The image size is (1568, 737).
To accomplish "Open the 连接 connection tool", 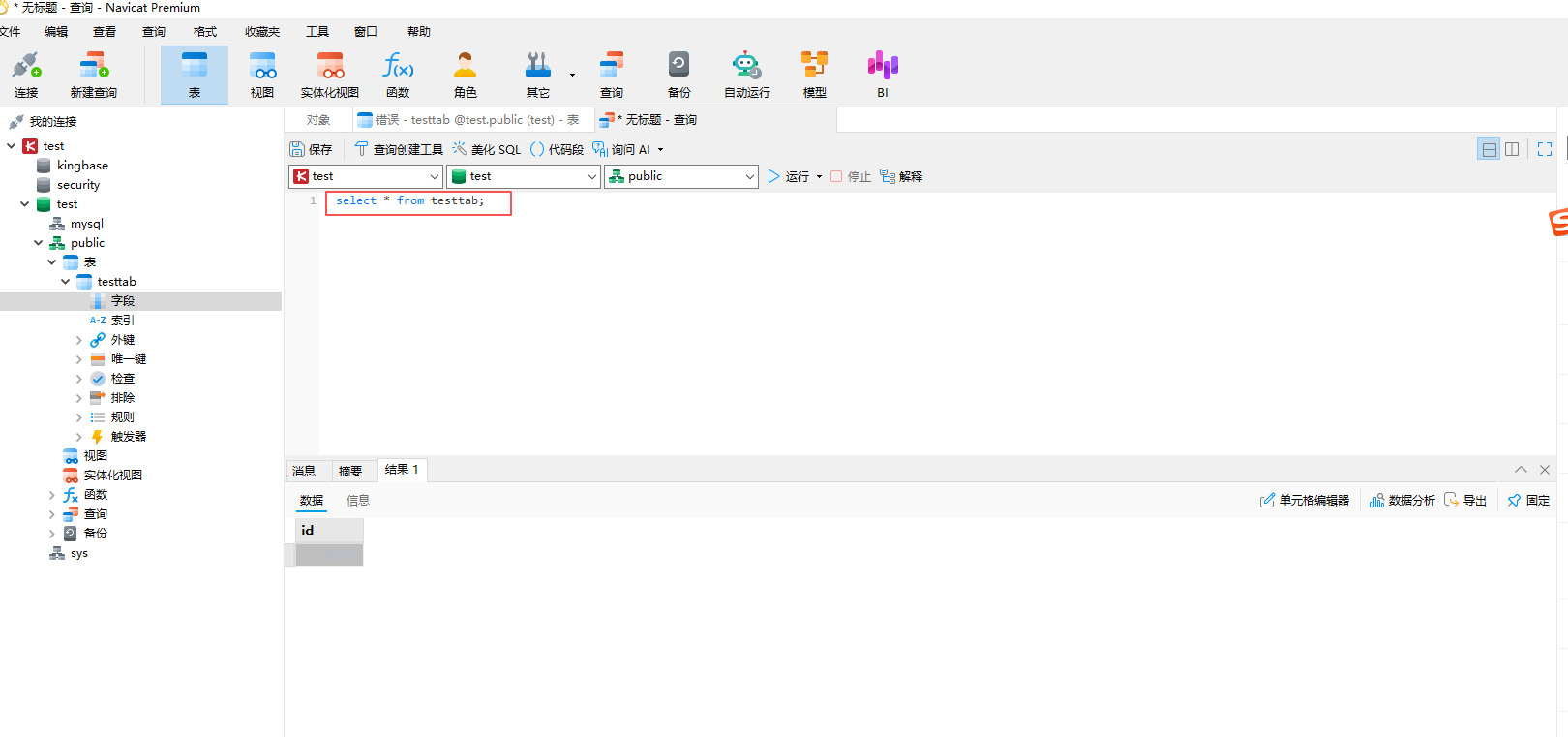I will pyautogui.click(x=26, y=75).
